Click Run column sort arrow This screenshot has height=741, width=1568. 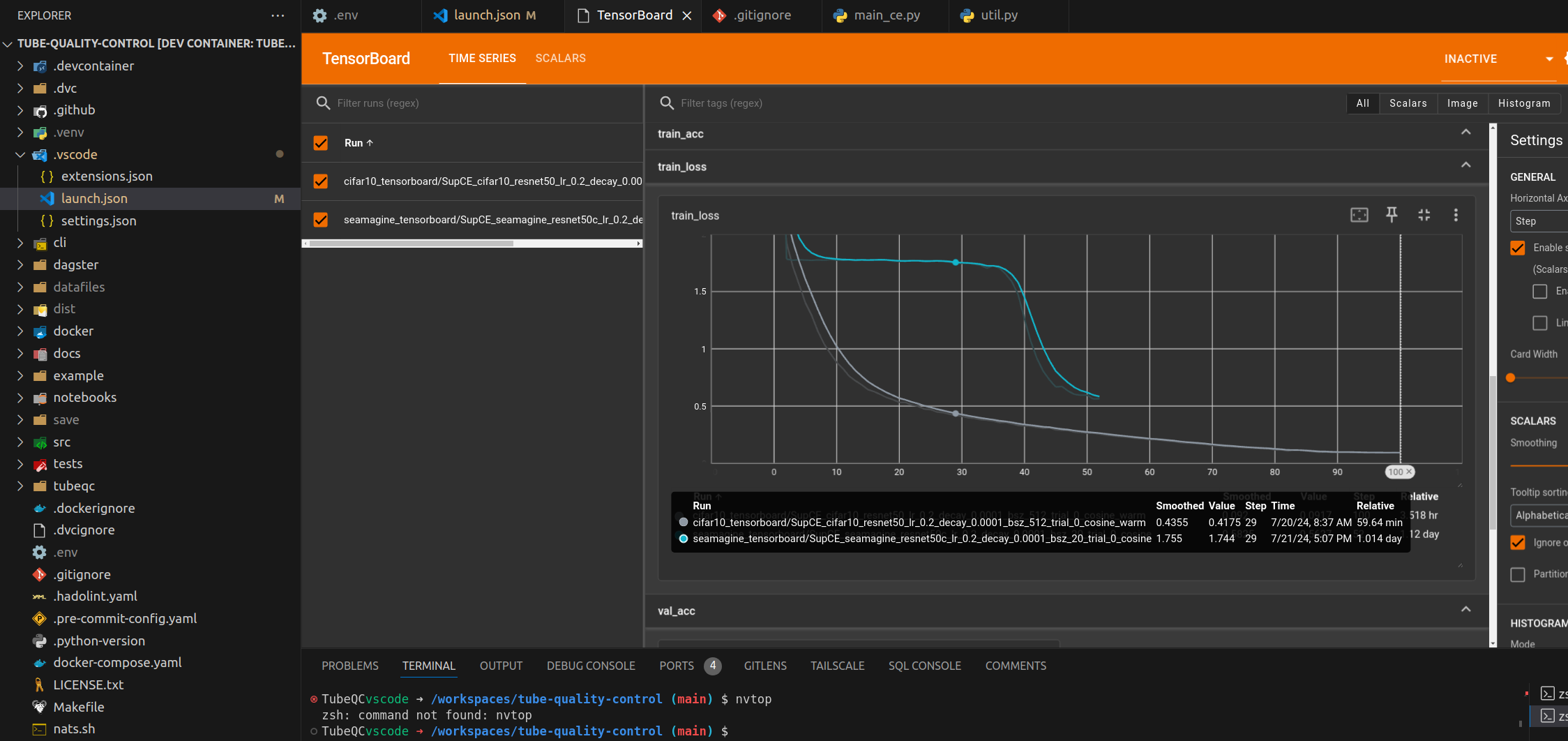point(370,143)
